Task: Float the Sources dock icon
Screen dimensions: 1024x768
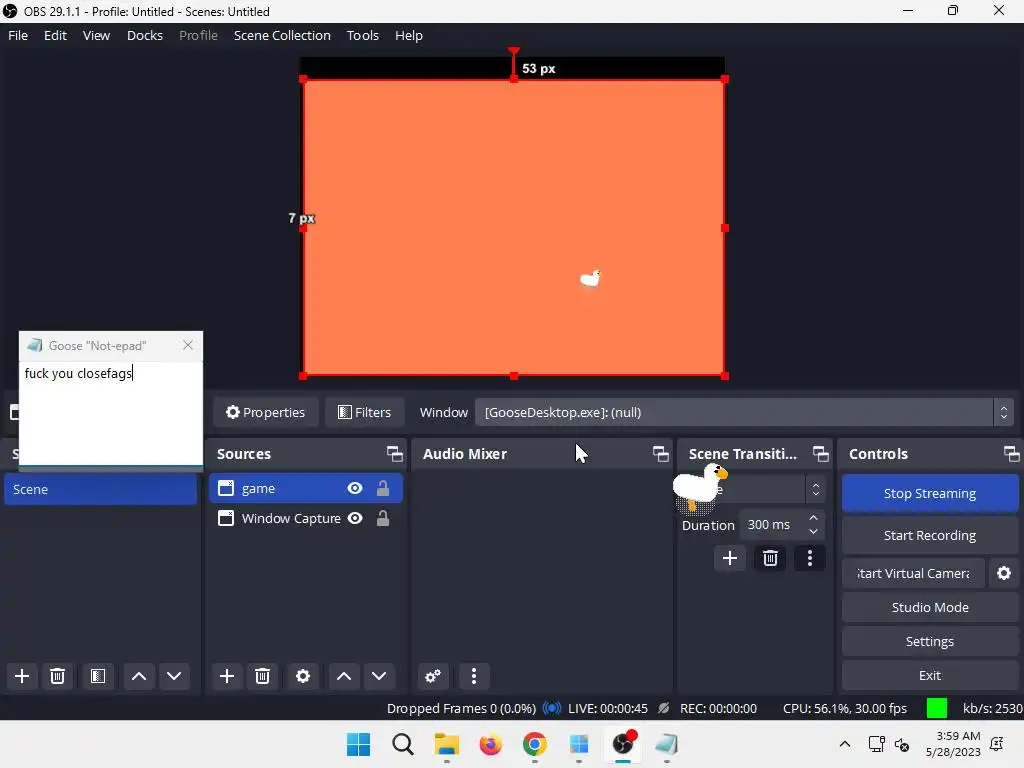Action: (x=394, y=454)
